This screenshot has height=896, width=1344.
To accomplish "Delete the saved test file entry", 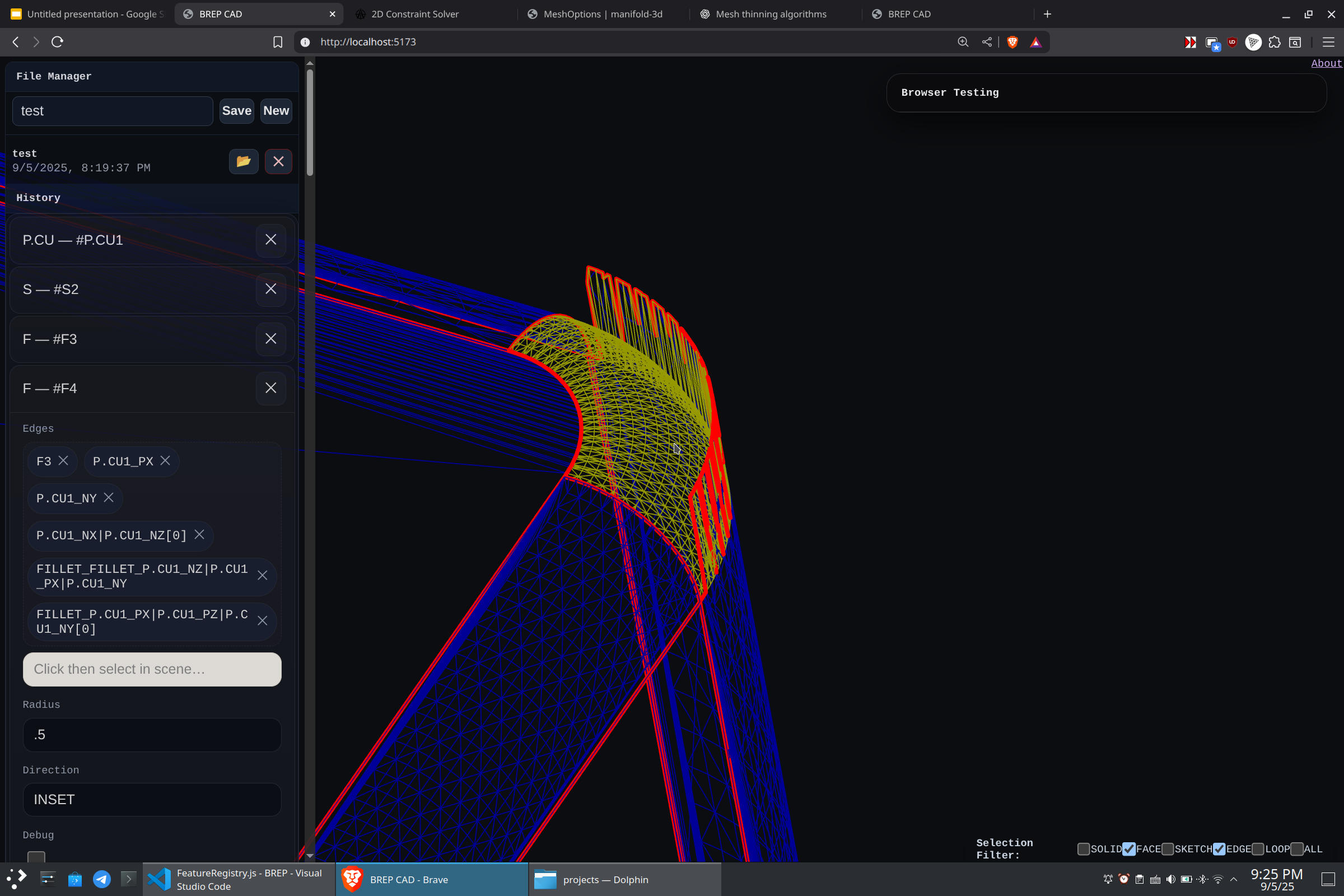I will point(278,161).
